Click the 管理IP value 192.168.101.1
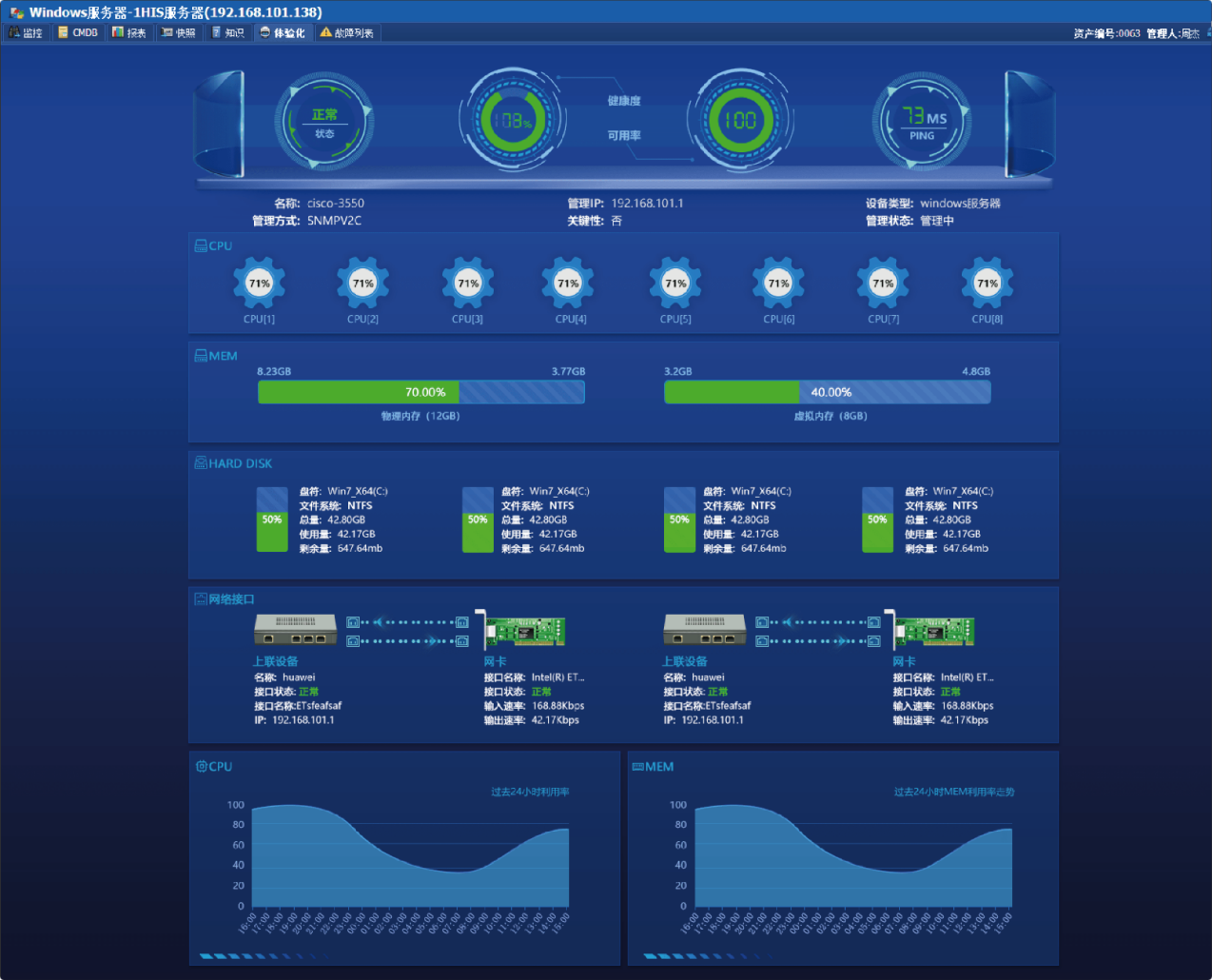The image size is (1212, 980). click(x=647, y=204)
